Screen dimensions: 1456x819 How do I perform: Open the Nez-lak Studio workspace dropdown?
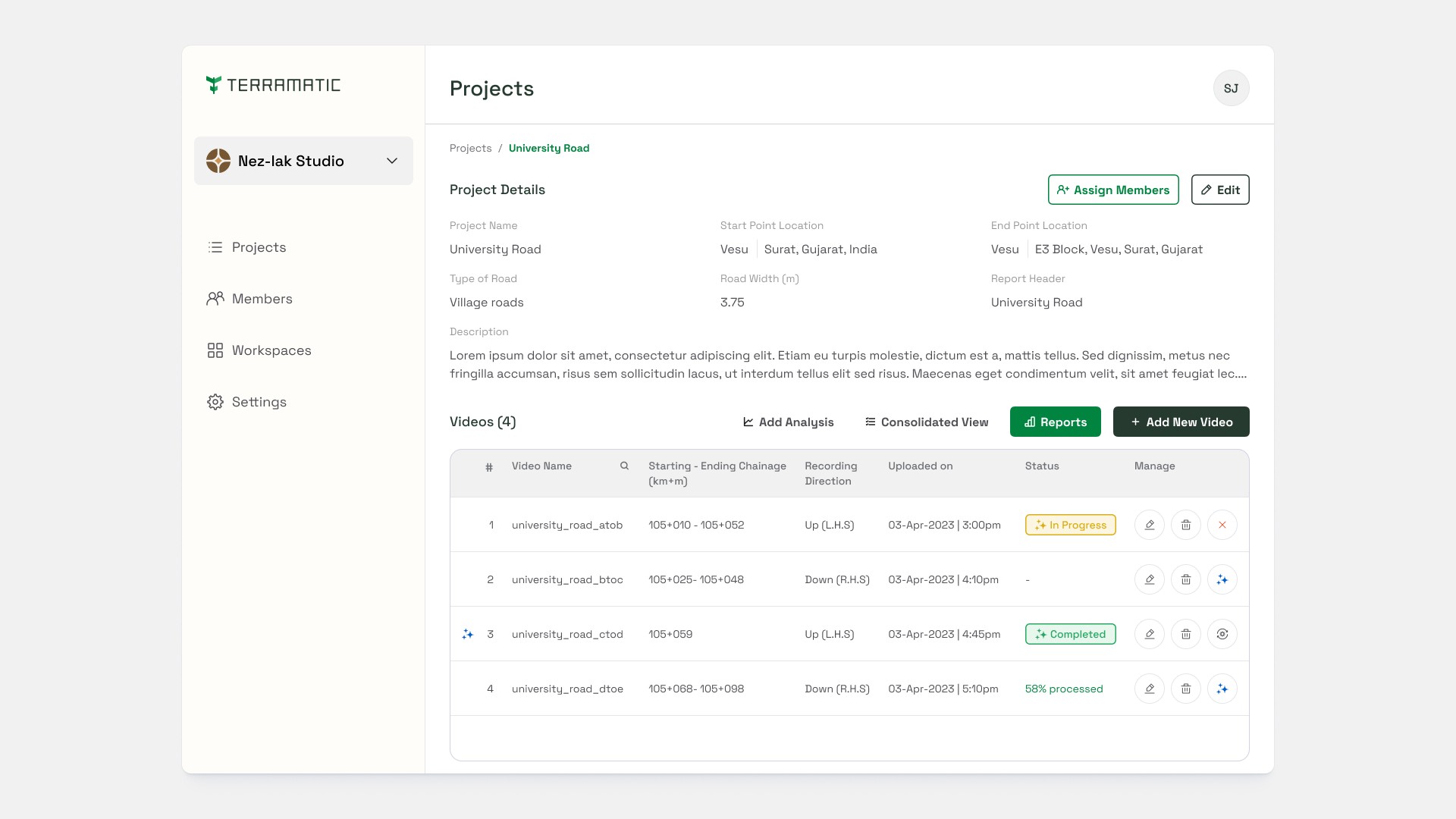coord(303,161)
